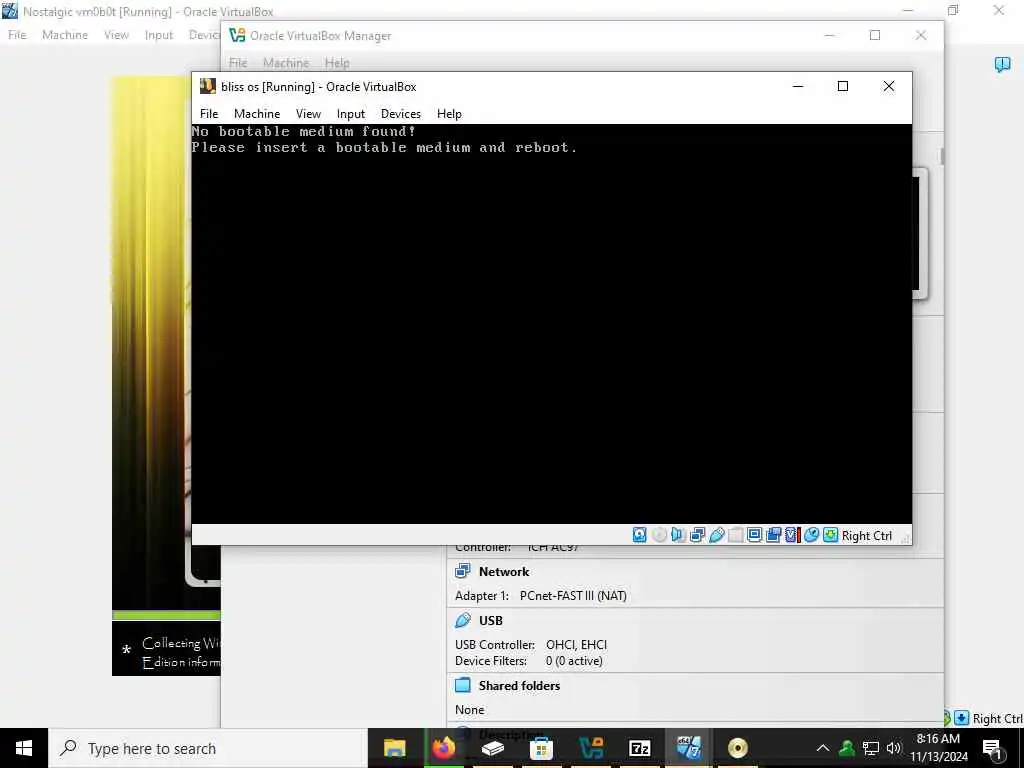The height and width of the screenshot is (768, 1024).
Task: Click hard disk activity icon in bliss os status bar
Action: (639, 536)
